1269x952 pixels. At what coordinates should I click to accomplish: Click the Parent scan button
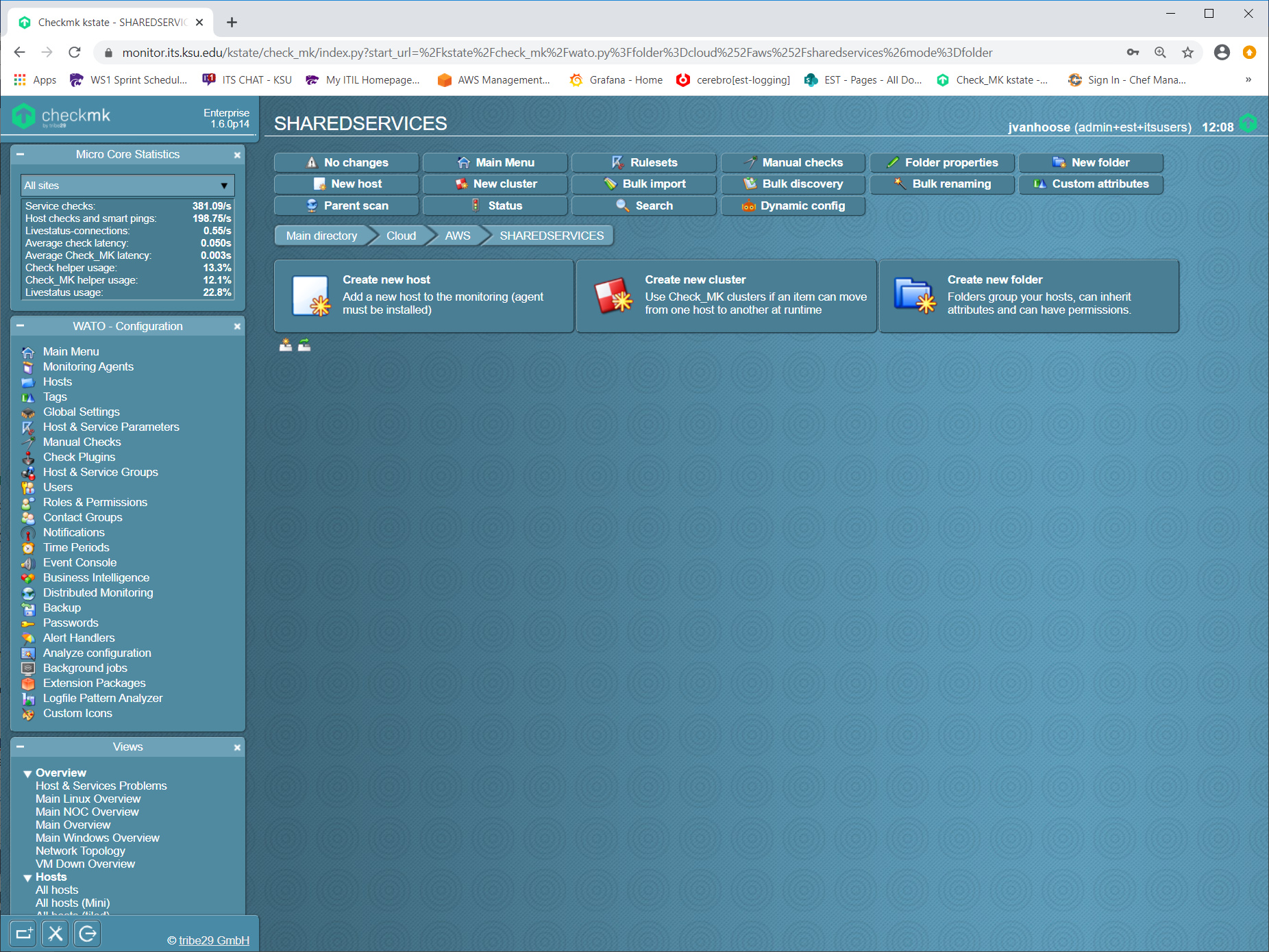click(x=346, y=205)
